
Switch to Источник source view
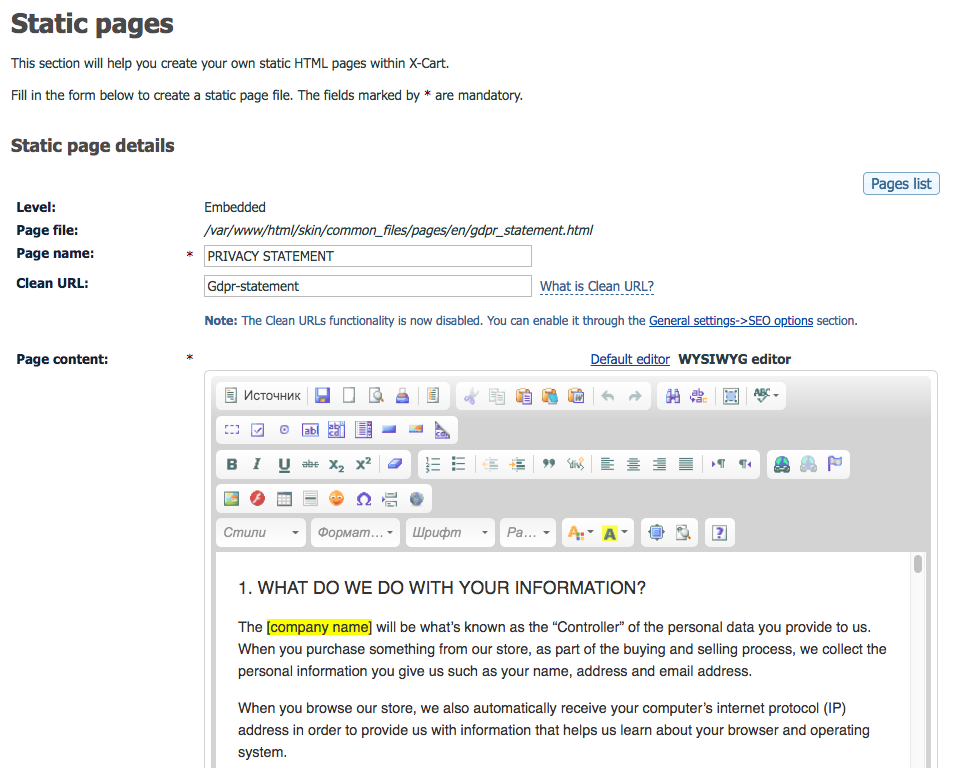pos(263,396)
